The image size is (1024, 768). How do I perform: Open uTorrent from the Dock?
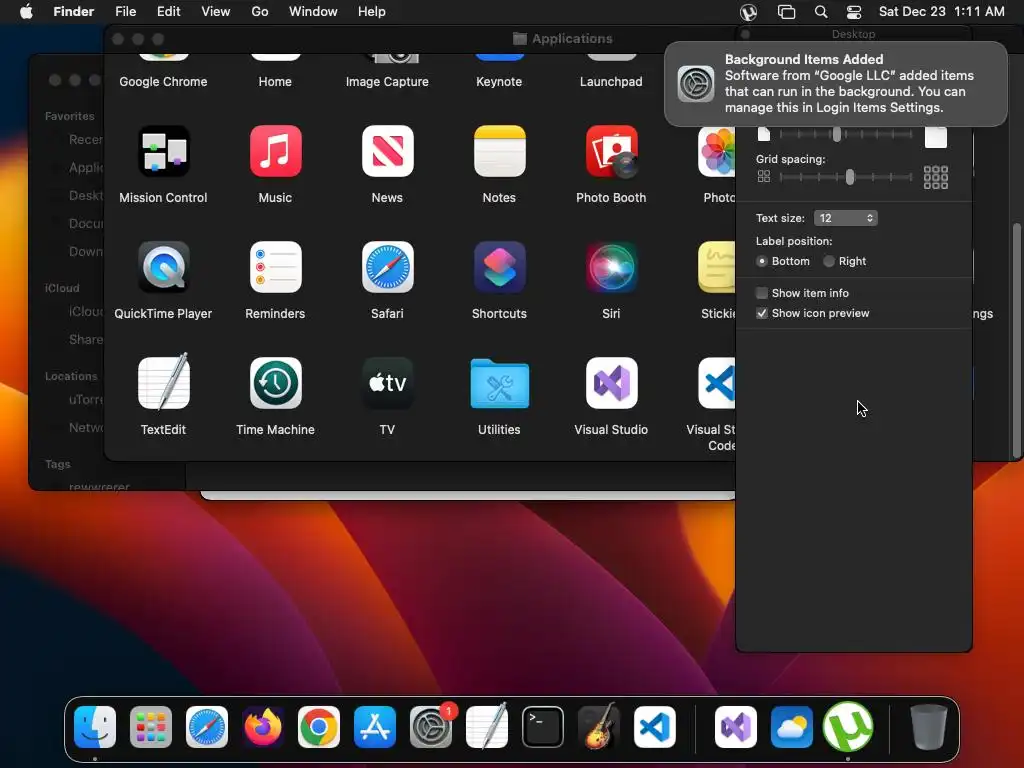(x=848, y=726)
